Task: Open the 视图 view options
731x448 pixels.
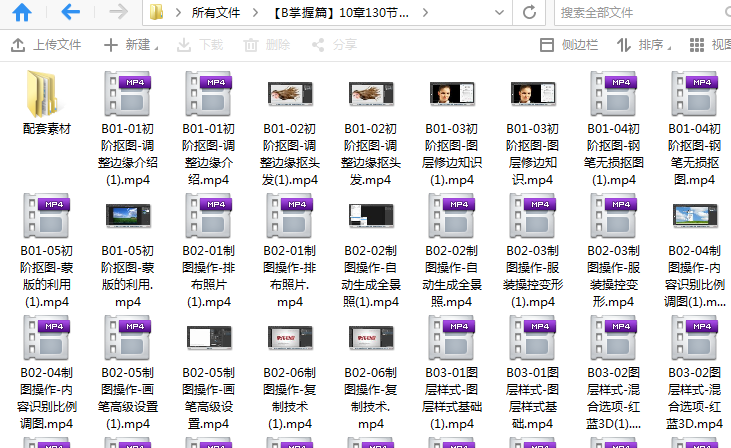Action: coord(710,45)
